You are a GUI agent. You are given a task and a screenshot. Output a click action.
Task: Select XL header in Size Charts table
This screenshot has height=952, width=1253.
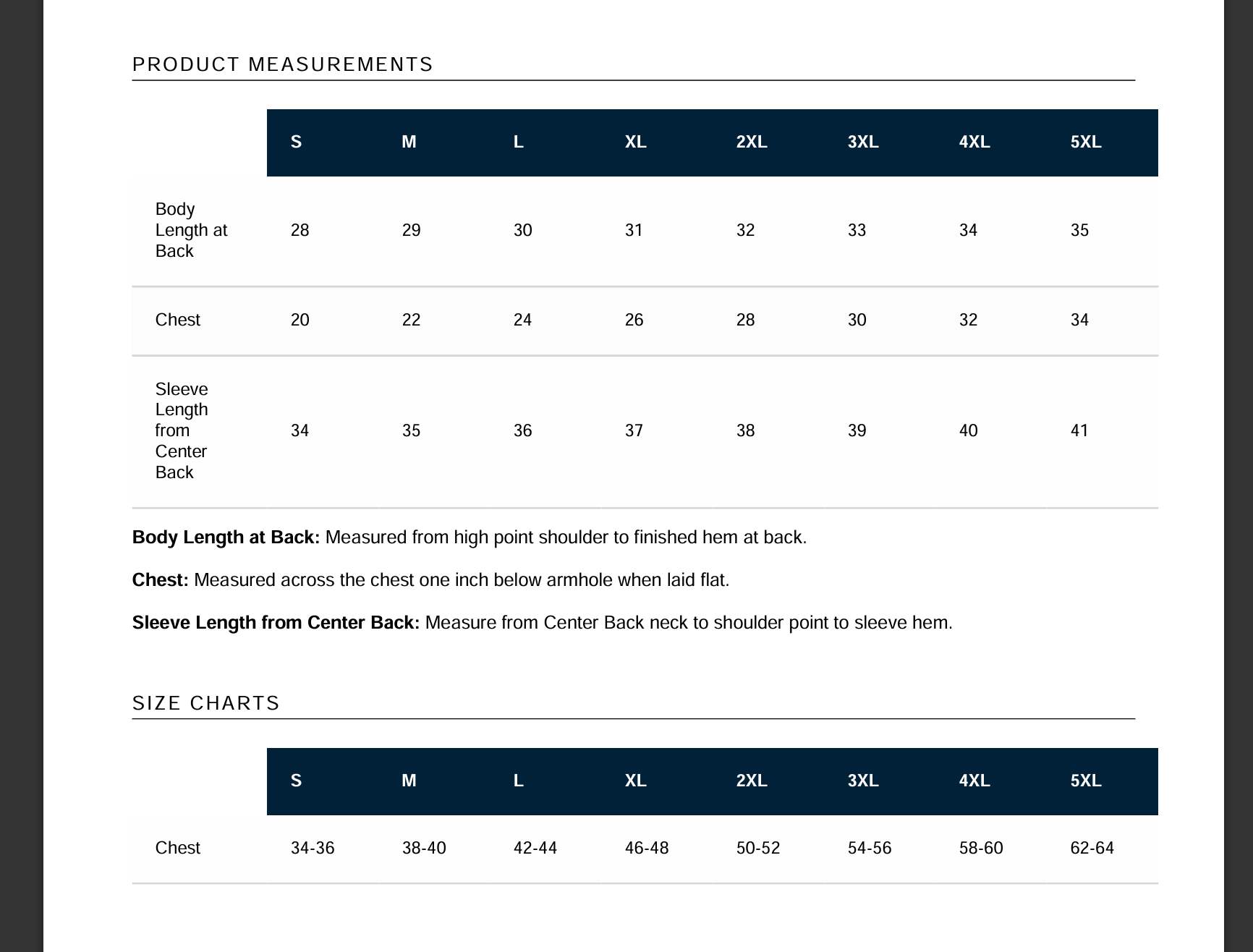pos(635,781)
